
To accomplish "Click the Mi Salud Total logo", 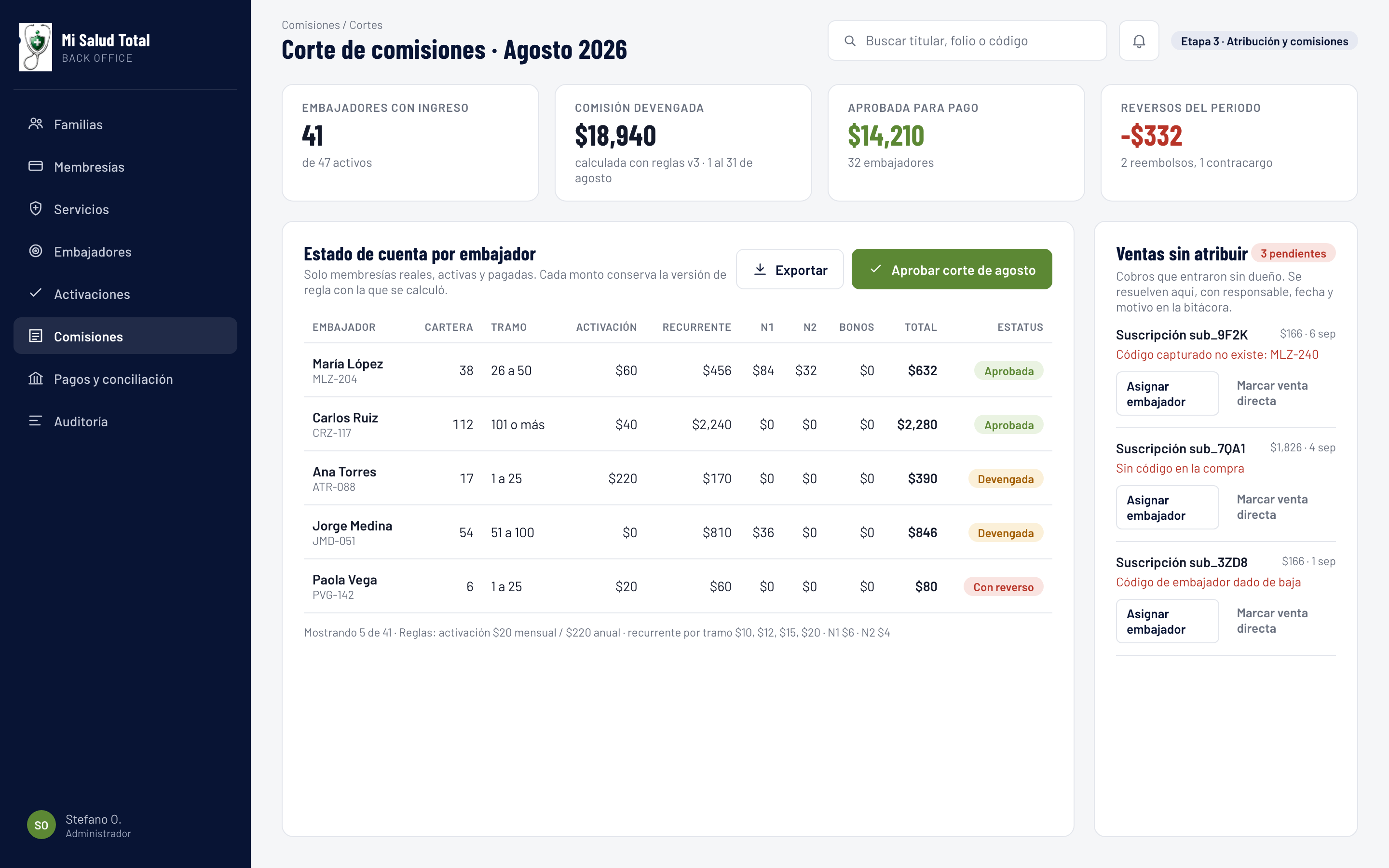I will tap(36, 47).
